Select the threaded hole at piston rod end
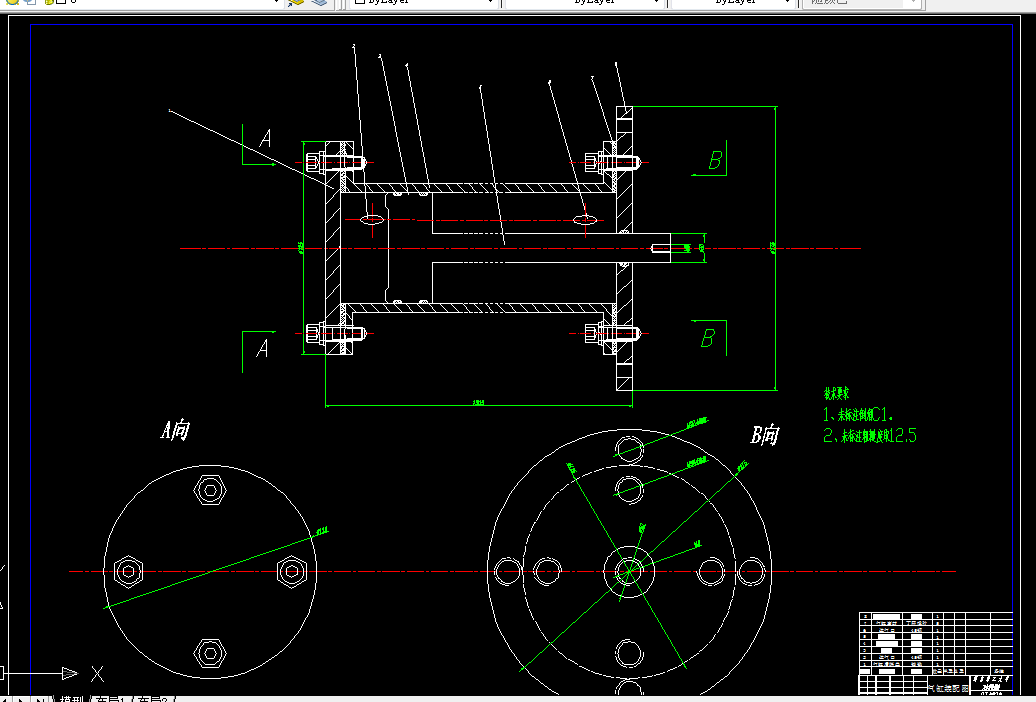 coord(660,249)
